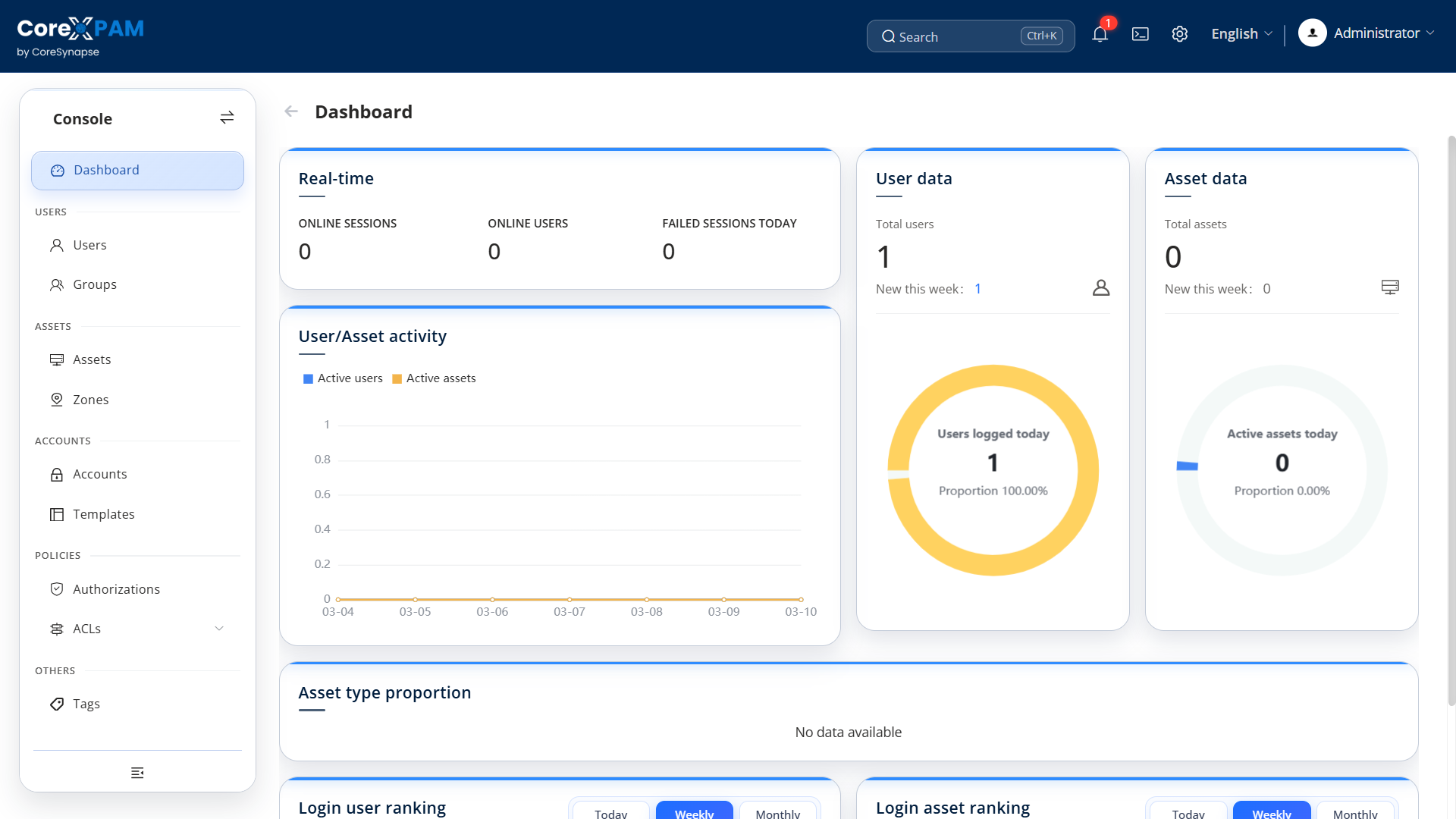Image resolution: width=1456 pixels, height=819 pixels.
Task: Click the monitor icon in Asset data
Action: (1390, 287)
